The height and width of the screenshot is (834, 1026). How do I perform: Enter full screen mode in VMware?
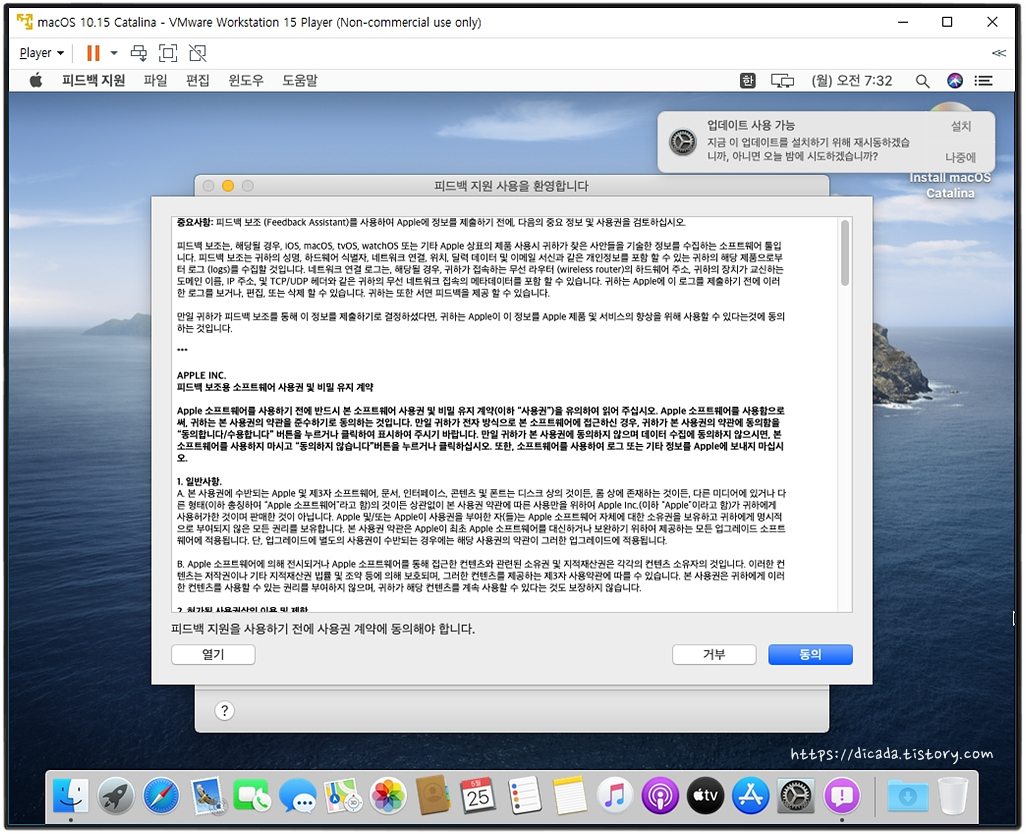coord(168,53)
